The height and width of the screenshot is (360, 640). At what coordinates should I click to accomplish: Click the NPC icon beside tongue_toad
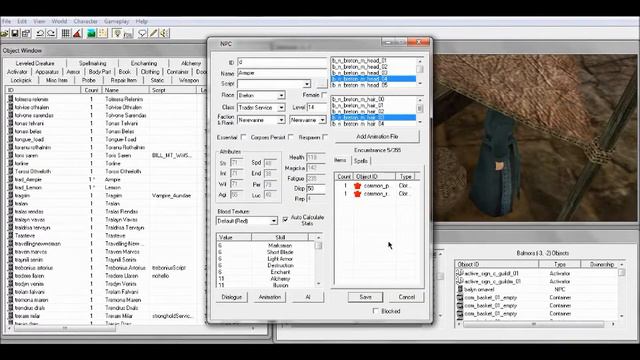[11, 139]
